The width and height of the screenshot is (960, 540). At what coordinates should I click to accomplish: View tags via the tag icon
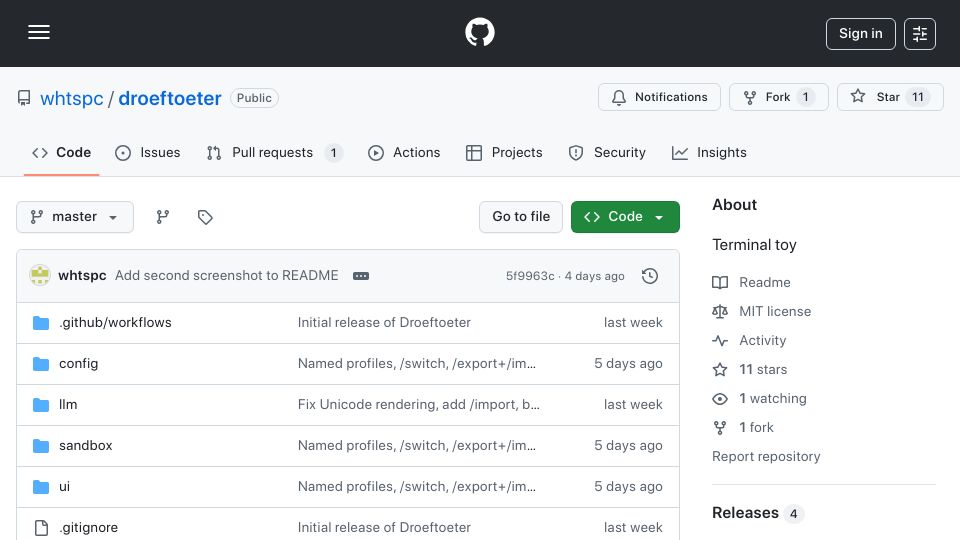click(204, 217)
